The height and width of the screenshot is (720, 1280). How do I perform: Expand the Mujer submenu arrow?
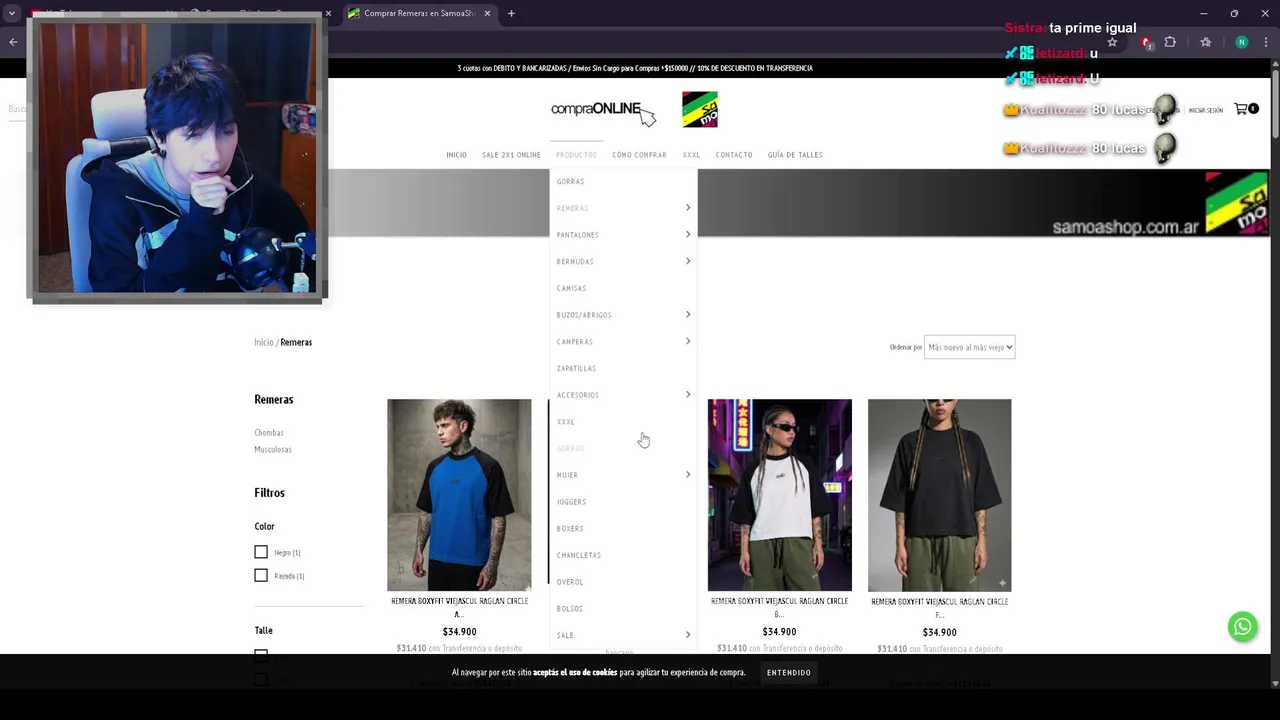click(x=688, y=474)
